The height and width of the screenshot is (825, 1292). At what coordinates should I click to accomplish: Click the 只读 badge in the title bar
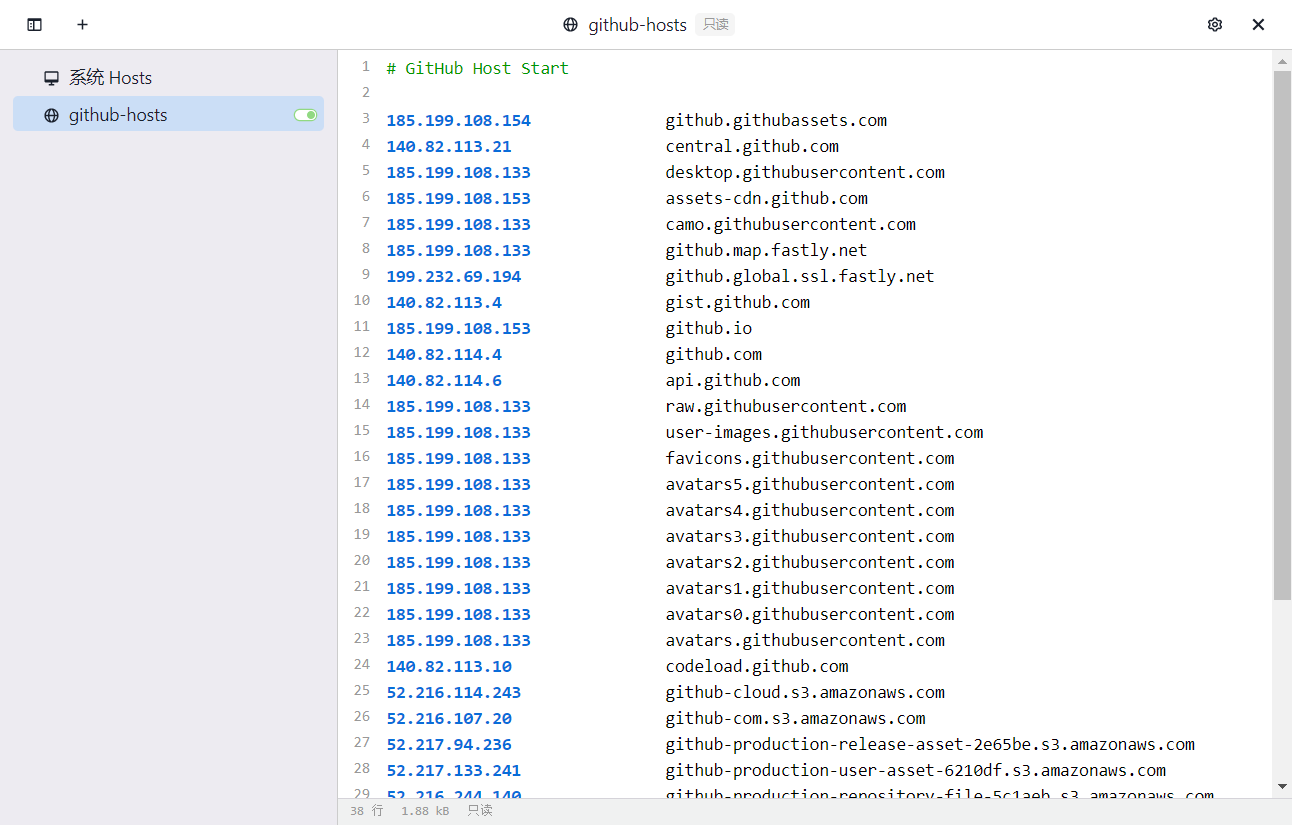coord(716,25)
